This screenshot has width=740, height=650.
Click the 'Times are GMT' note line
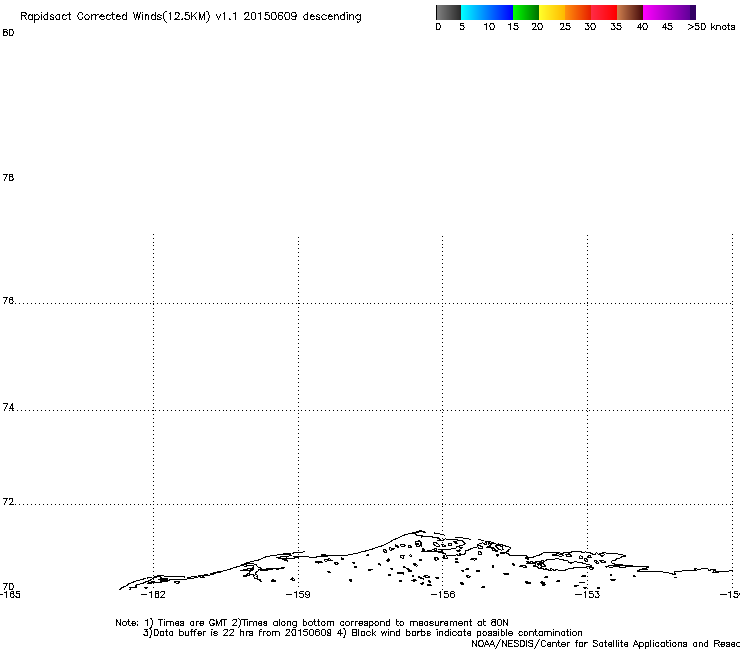coord(312,623)
